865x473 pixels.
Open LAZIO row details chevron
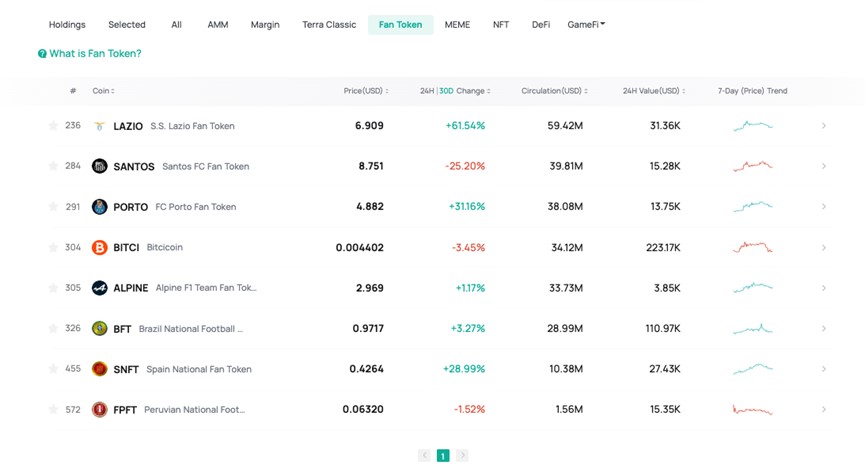pos(824,126)
